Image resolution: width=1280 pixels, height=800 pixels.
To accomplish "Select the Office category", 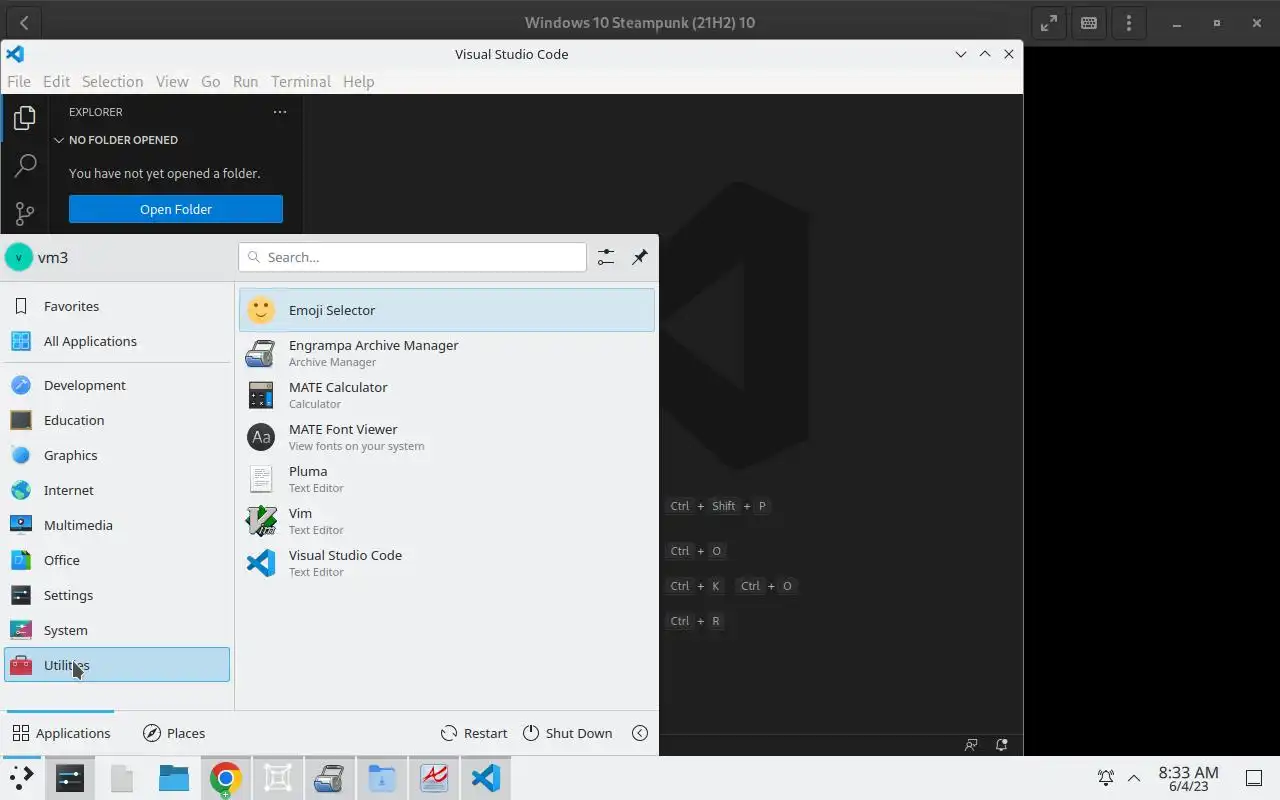I will tap(117, 560).
